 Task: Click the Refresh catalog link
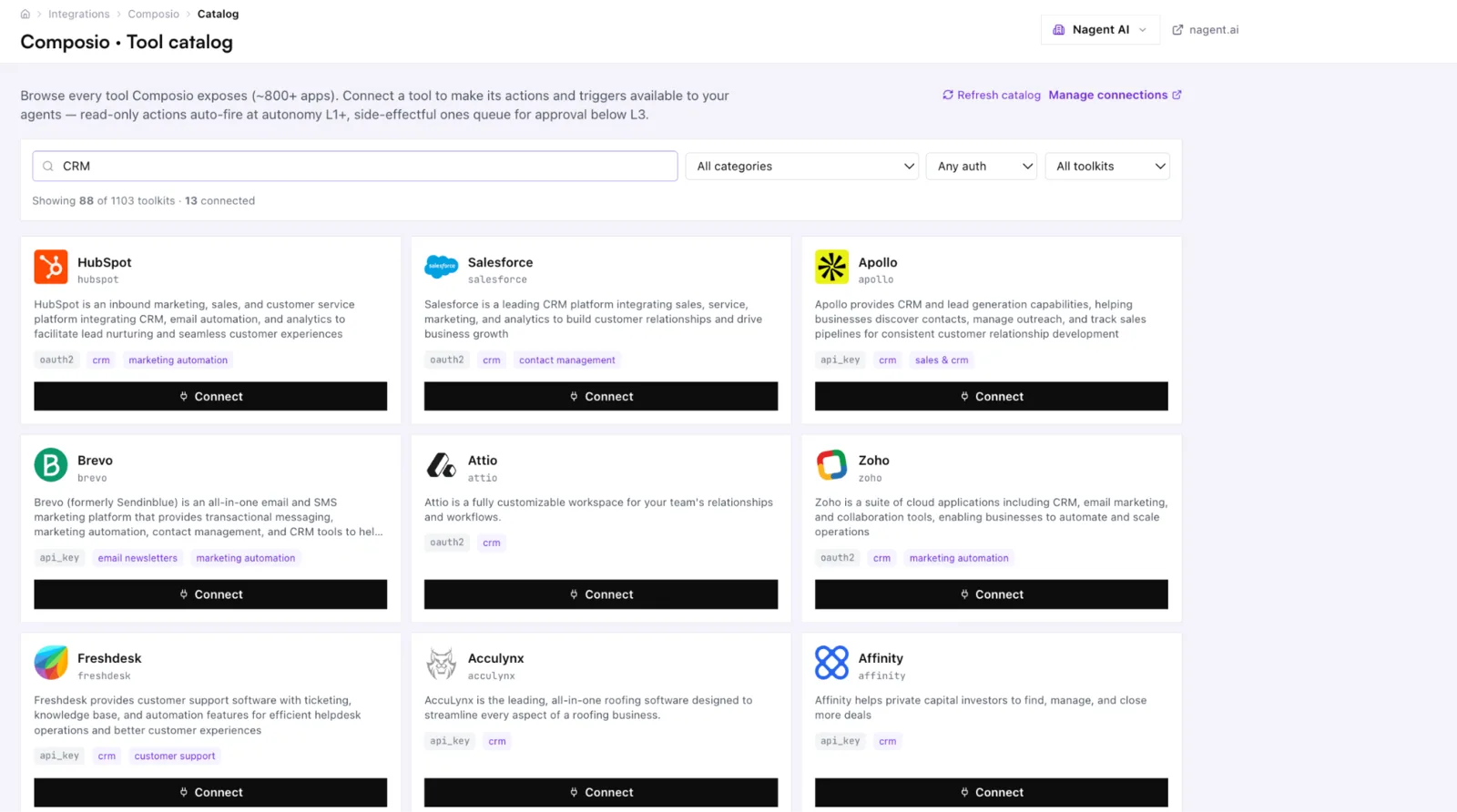tap(992, 95)
